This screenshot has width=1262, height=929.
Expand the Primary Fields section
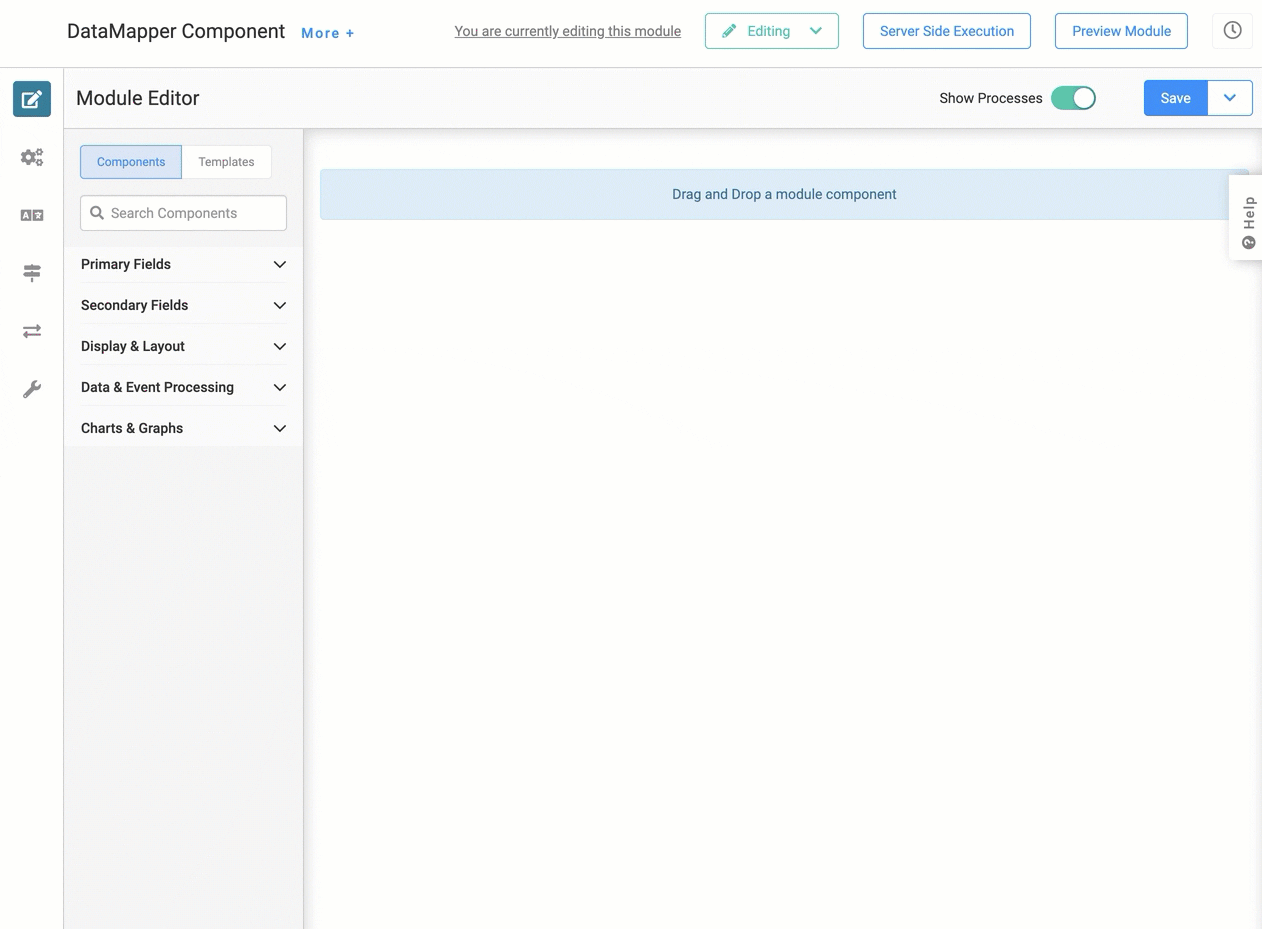point(183,264)
